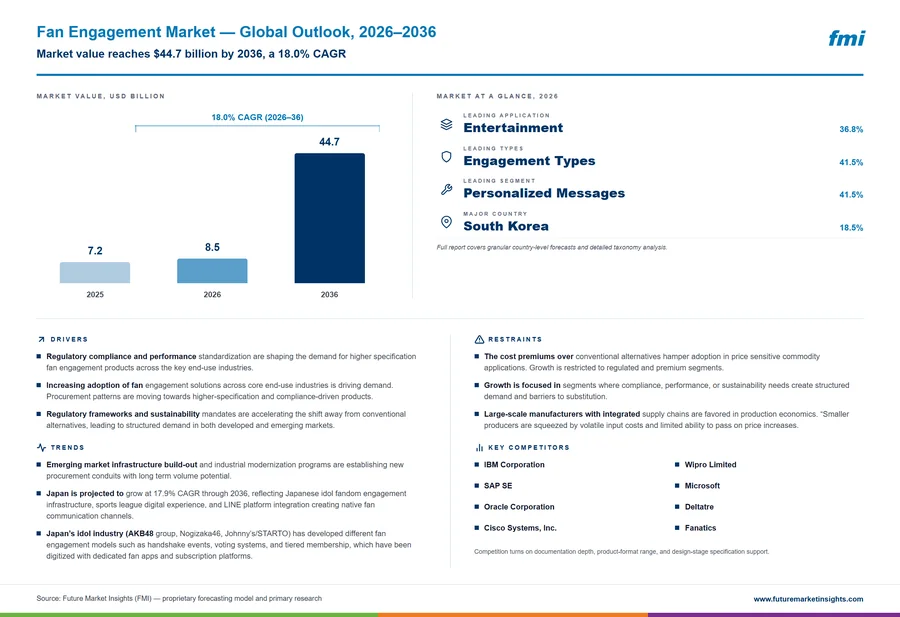Click the wrench icon beside Personalized Messages
900x617 pixels.
tap(446, 189)
